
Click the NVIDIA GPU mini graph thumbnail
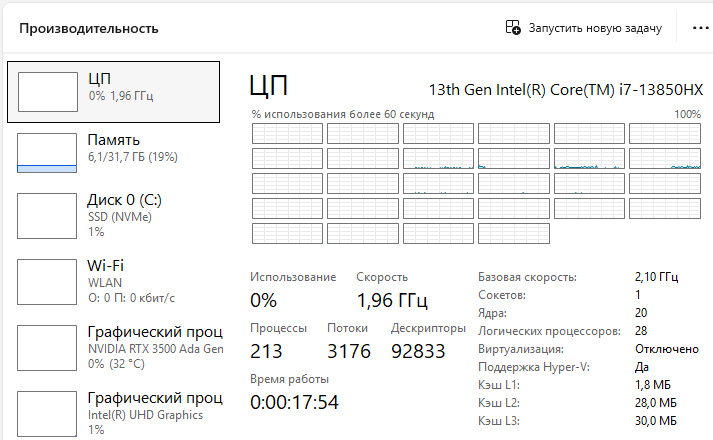[47, 348]
